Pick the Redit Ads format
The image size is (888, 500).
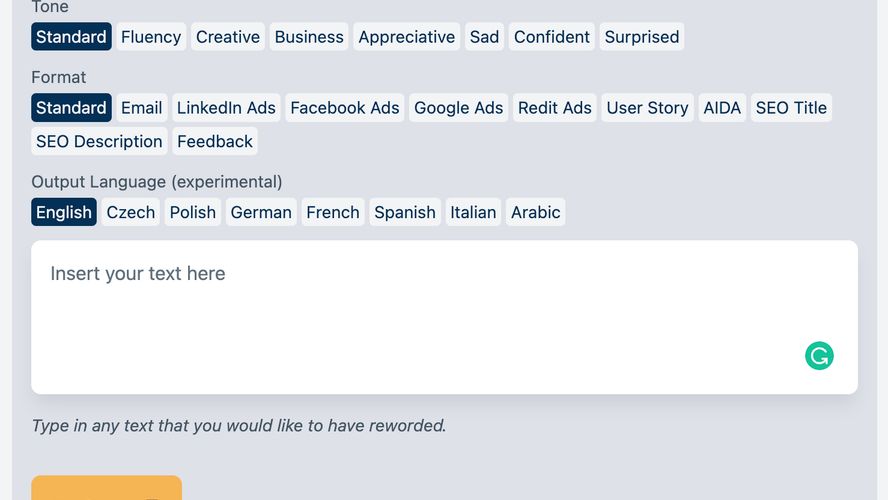click(x=555, y=108)
